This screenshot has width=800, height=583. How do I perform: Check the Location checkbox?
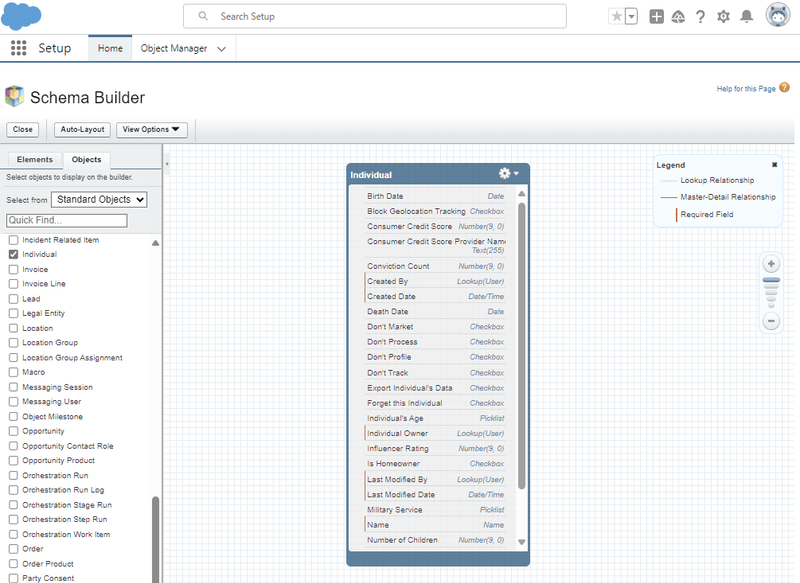(x=13, y=328)
